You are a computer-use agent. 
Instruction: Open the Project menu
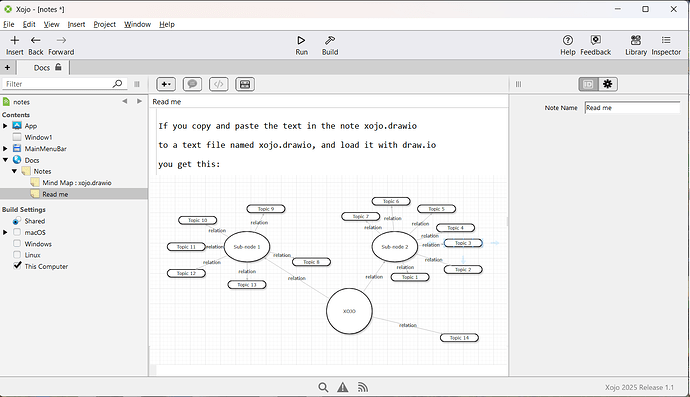click(104, 24)
